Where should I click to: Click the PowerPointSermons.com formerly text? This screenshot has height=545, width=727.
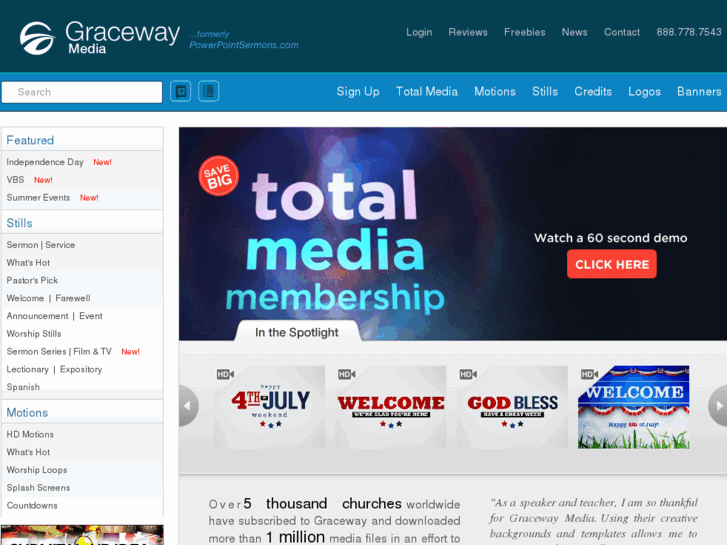[243, 40]
